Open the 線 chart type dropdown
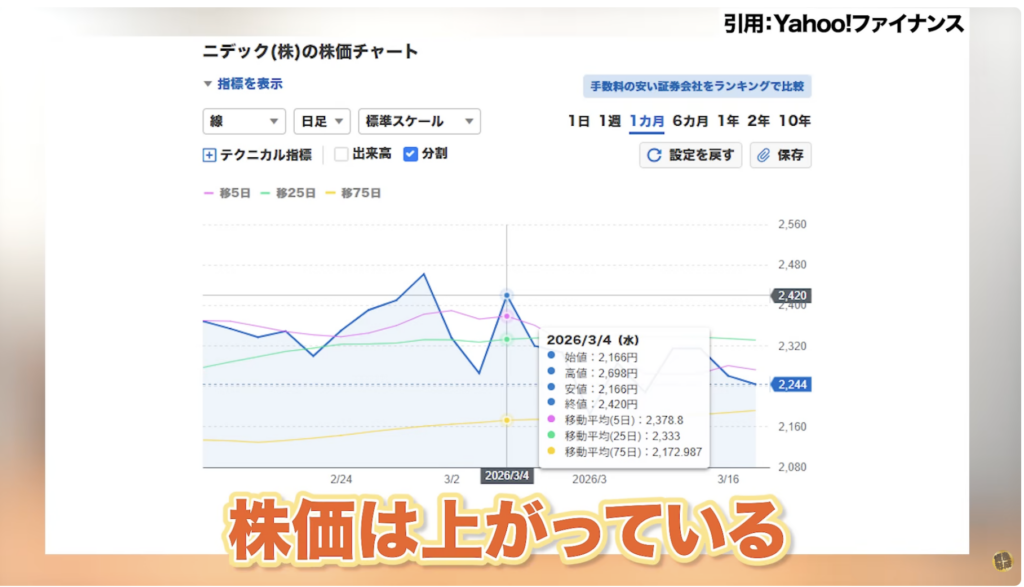The width and height of the screenshot is (1024, 587). [243, 121]
